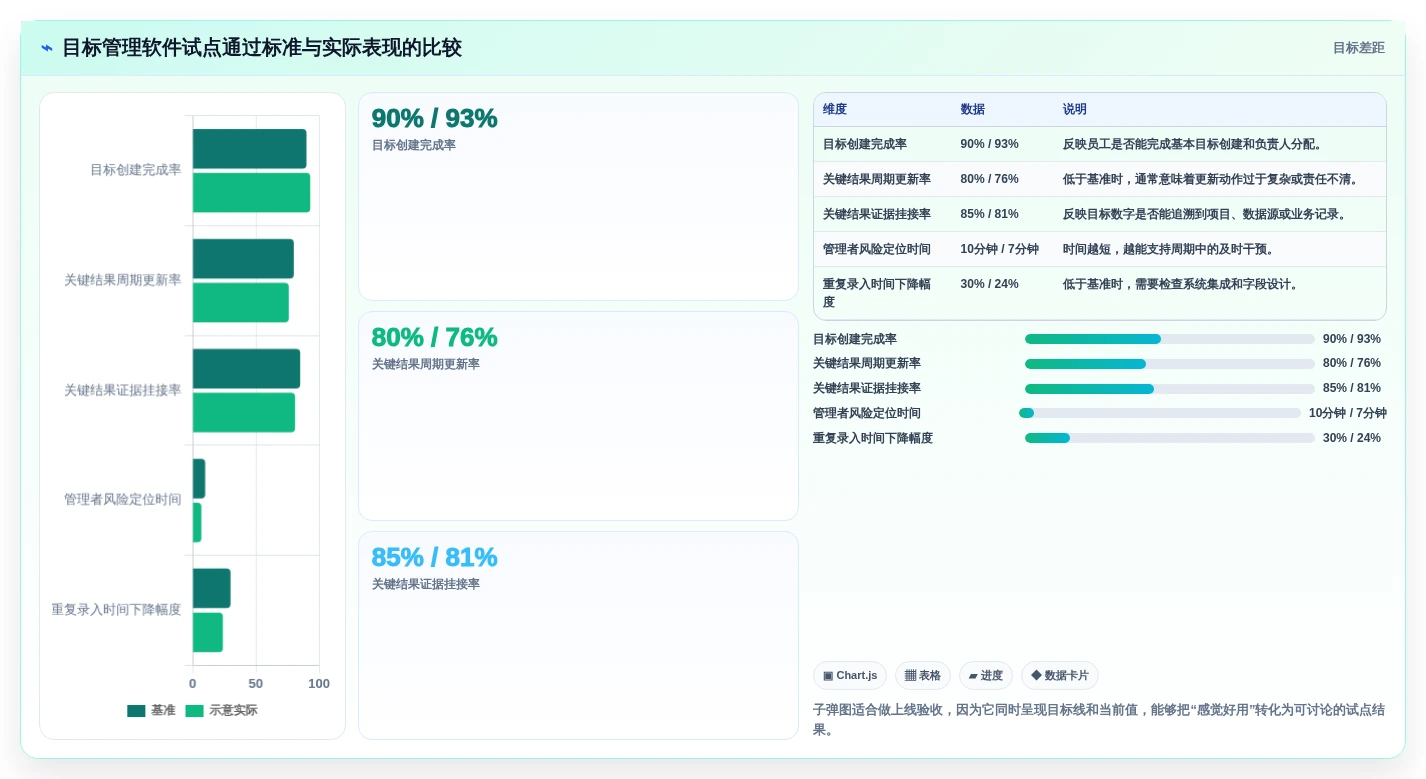Click the note 时间越短，越能支持周期中的及时干预。
Image resolution: width=1426 pixels, height=779 pixels.
pos(1169,250)
